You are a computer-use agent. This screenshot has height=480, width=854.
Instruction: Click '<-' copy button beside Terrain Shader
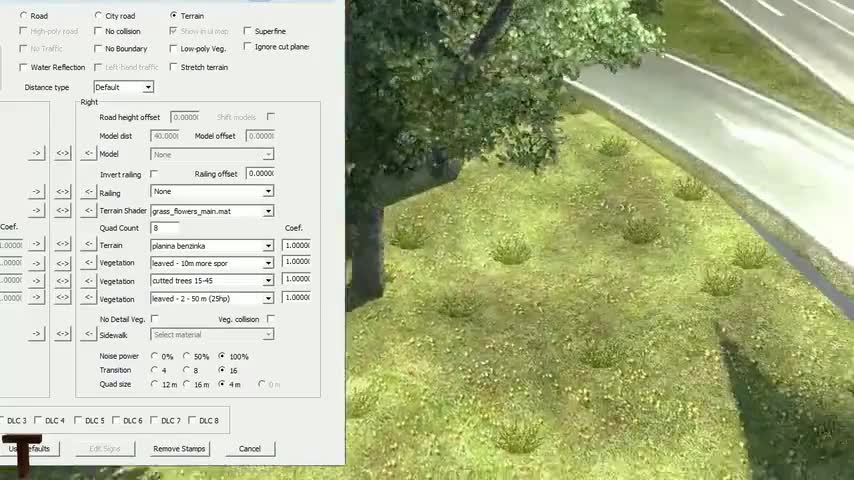88,210
